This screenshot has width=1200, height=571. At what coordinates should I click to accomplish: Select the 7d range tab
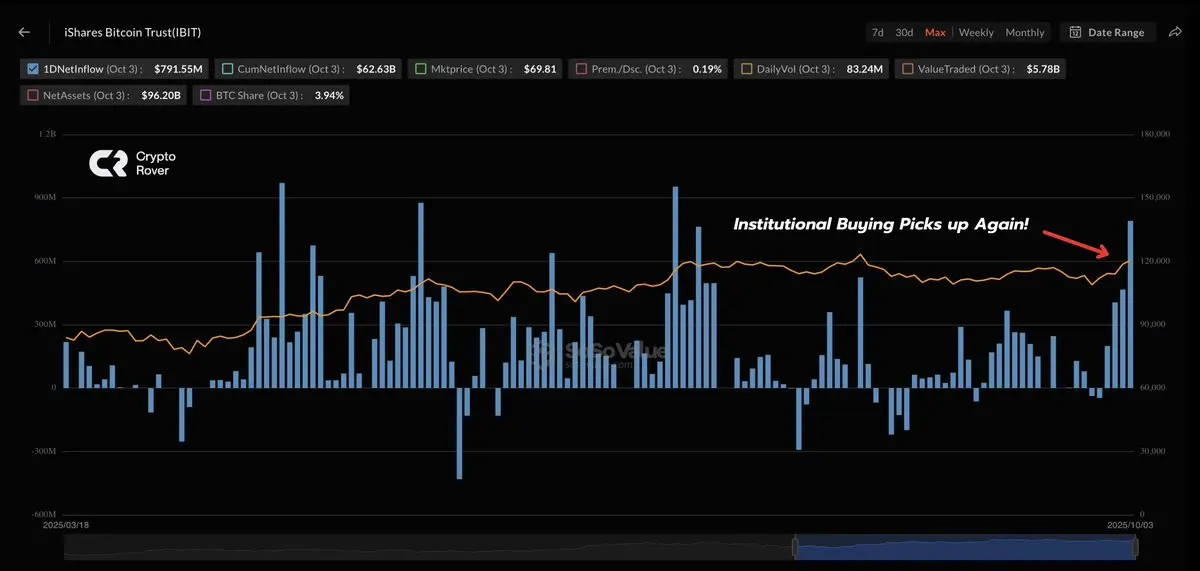[x=877, y=32]
